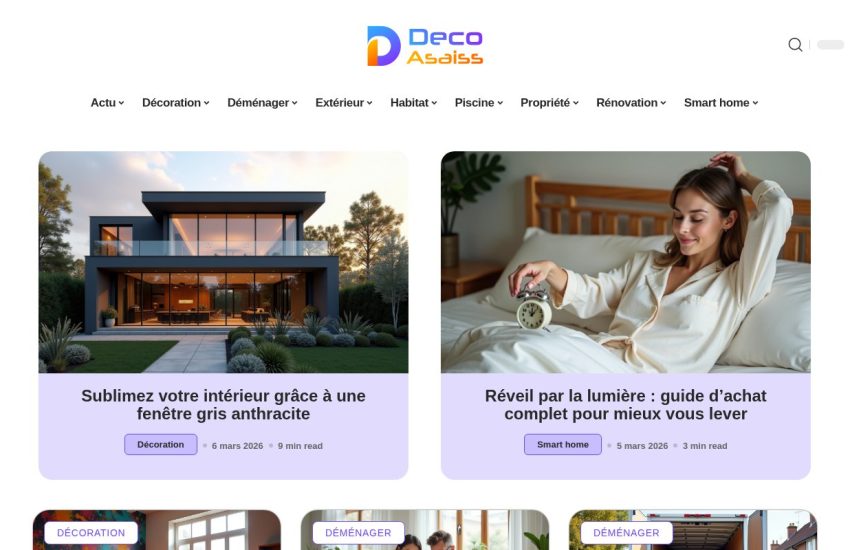This screenshot has width=850, height=550.
Task: Select the DÉCORATION tag on the bottom card
Action: pyautogui.click(x=91, y=533)
